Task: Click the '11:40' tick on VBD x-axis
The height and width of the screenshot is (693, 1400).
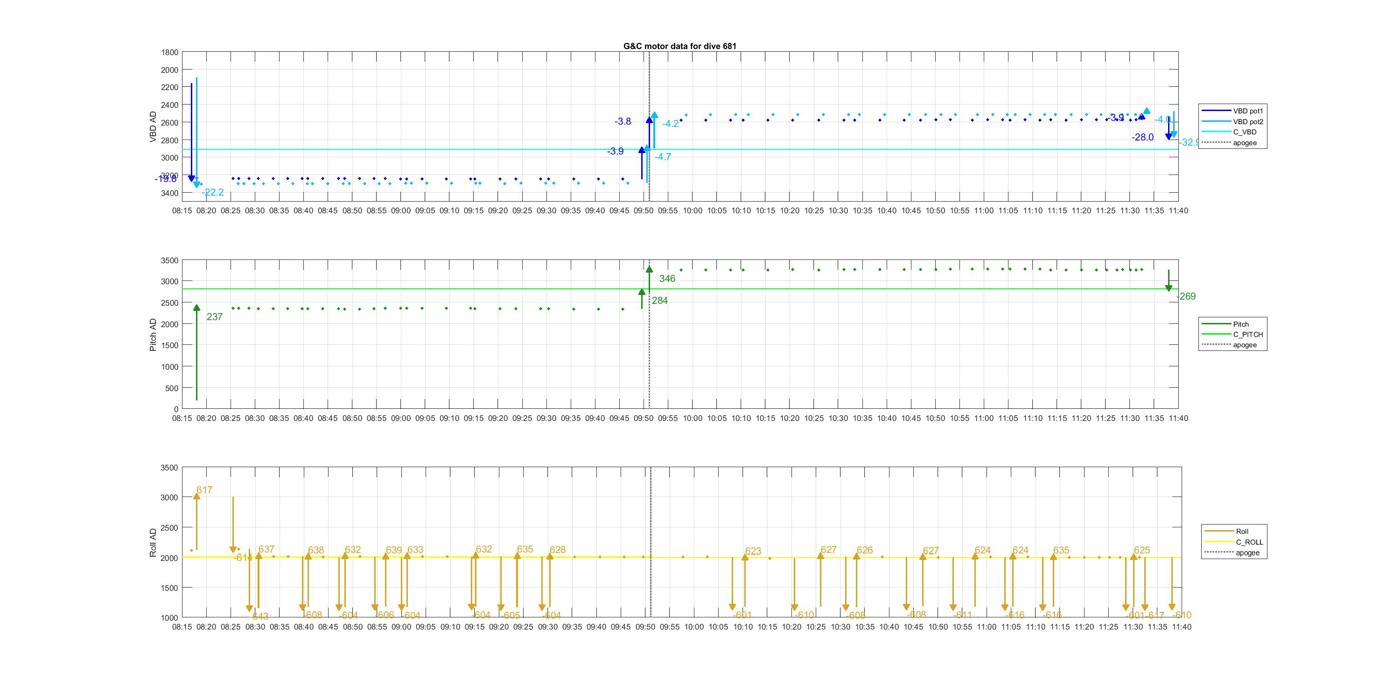Action: pyautogui.click(x=1178, y=211)
